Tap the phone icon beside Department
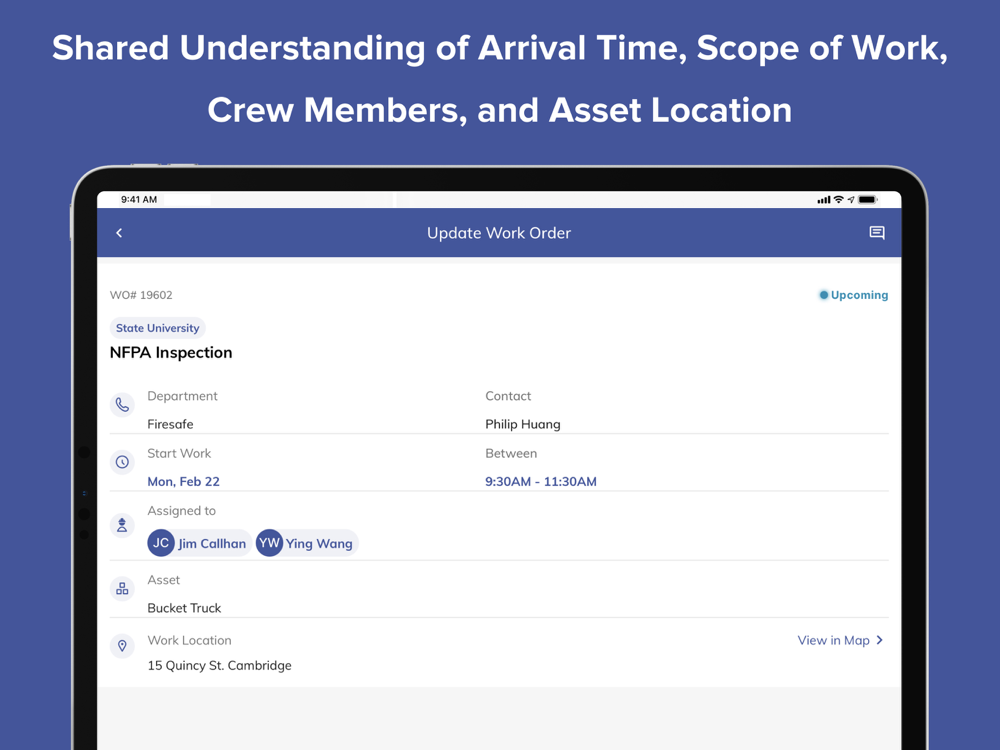The width and height of the screenshot is (1000, 750). [x=122, y=405]
